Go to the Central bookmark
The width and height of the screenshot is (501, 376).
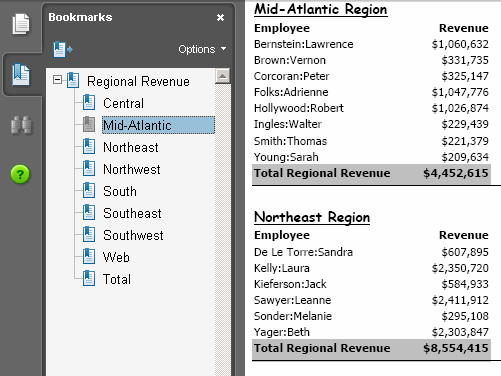pos(123,103)
